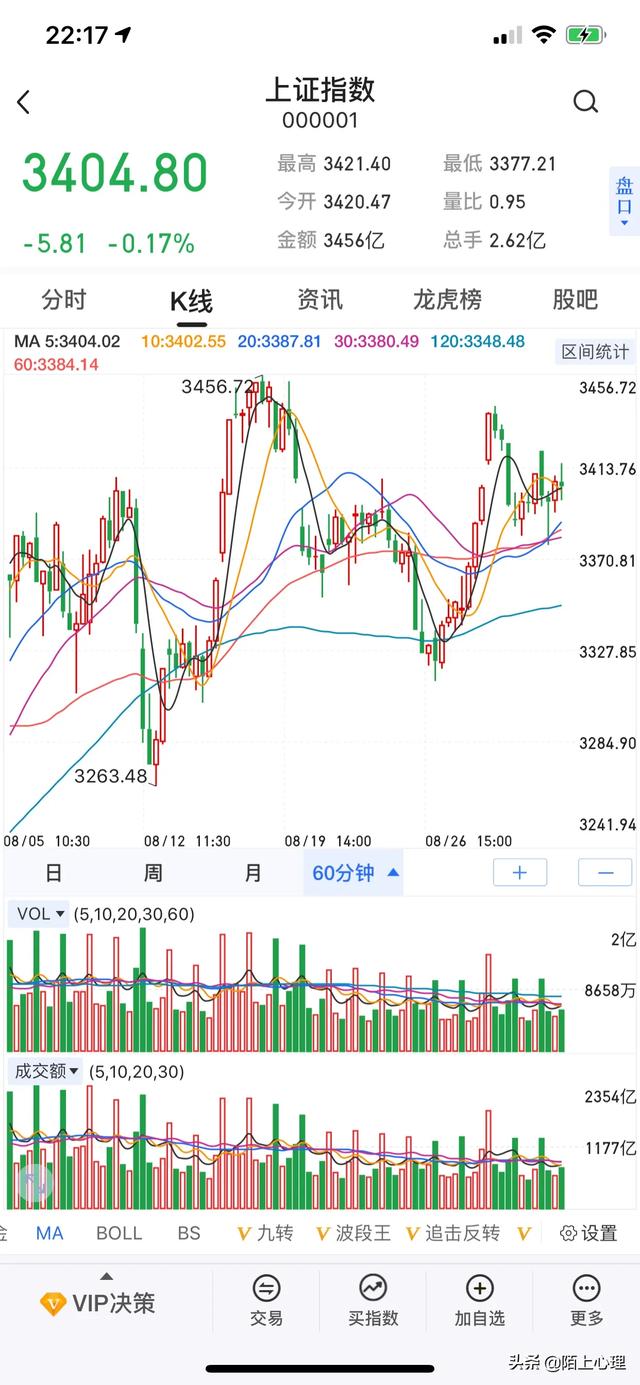Tap the back arrow icon

coord(24,101)
